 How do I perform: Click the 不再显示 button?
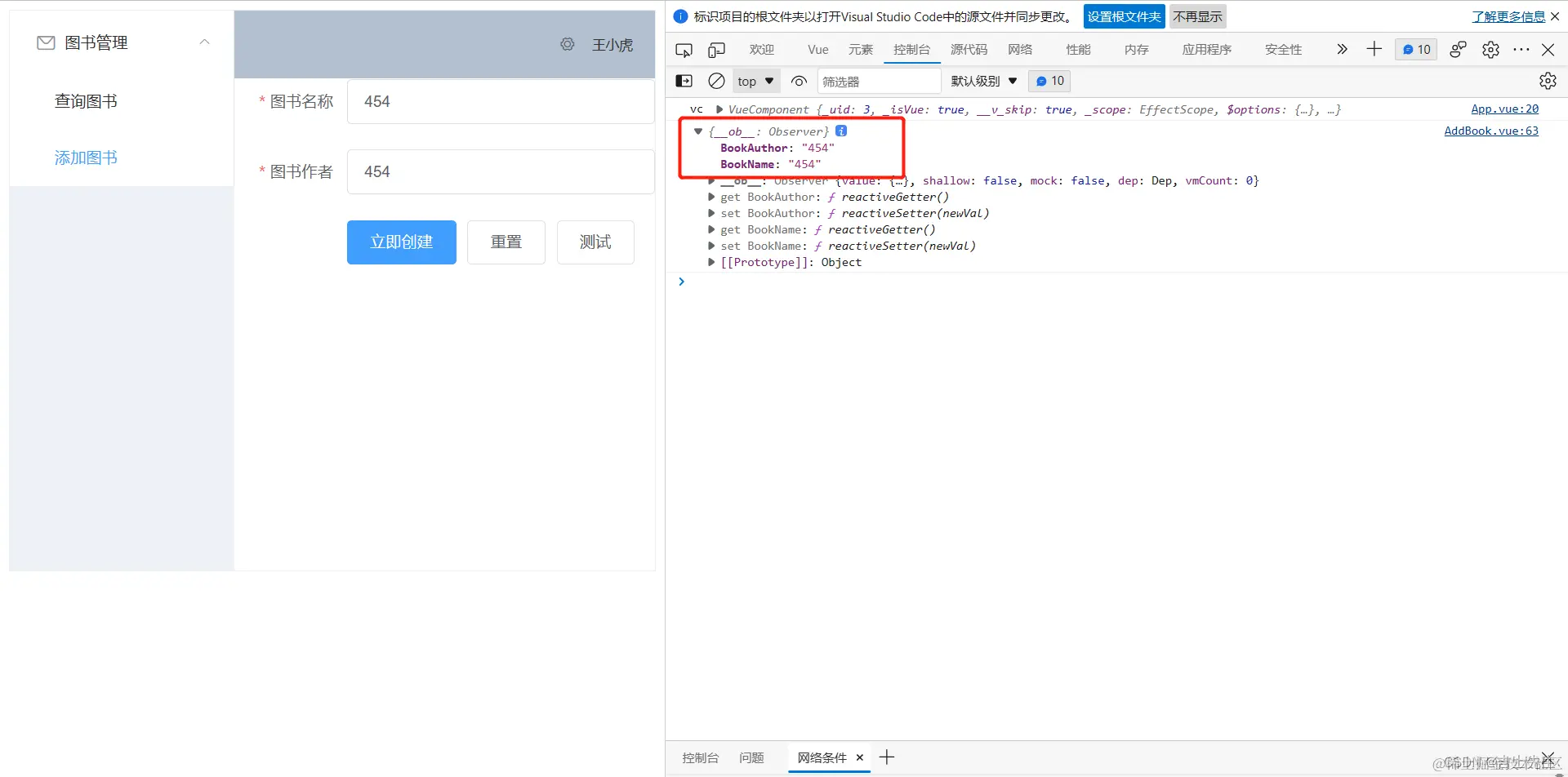1198,16
